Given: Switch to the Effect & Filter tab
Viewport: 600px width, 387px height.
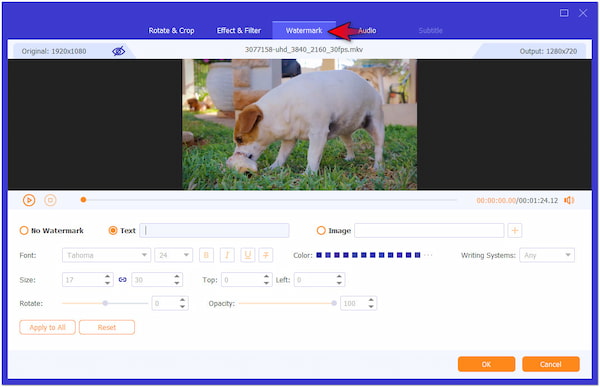Looking at the screenshot, I should 239,31.
